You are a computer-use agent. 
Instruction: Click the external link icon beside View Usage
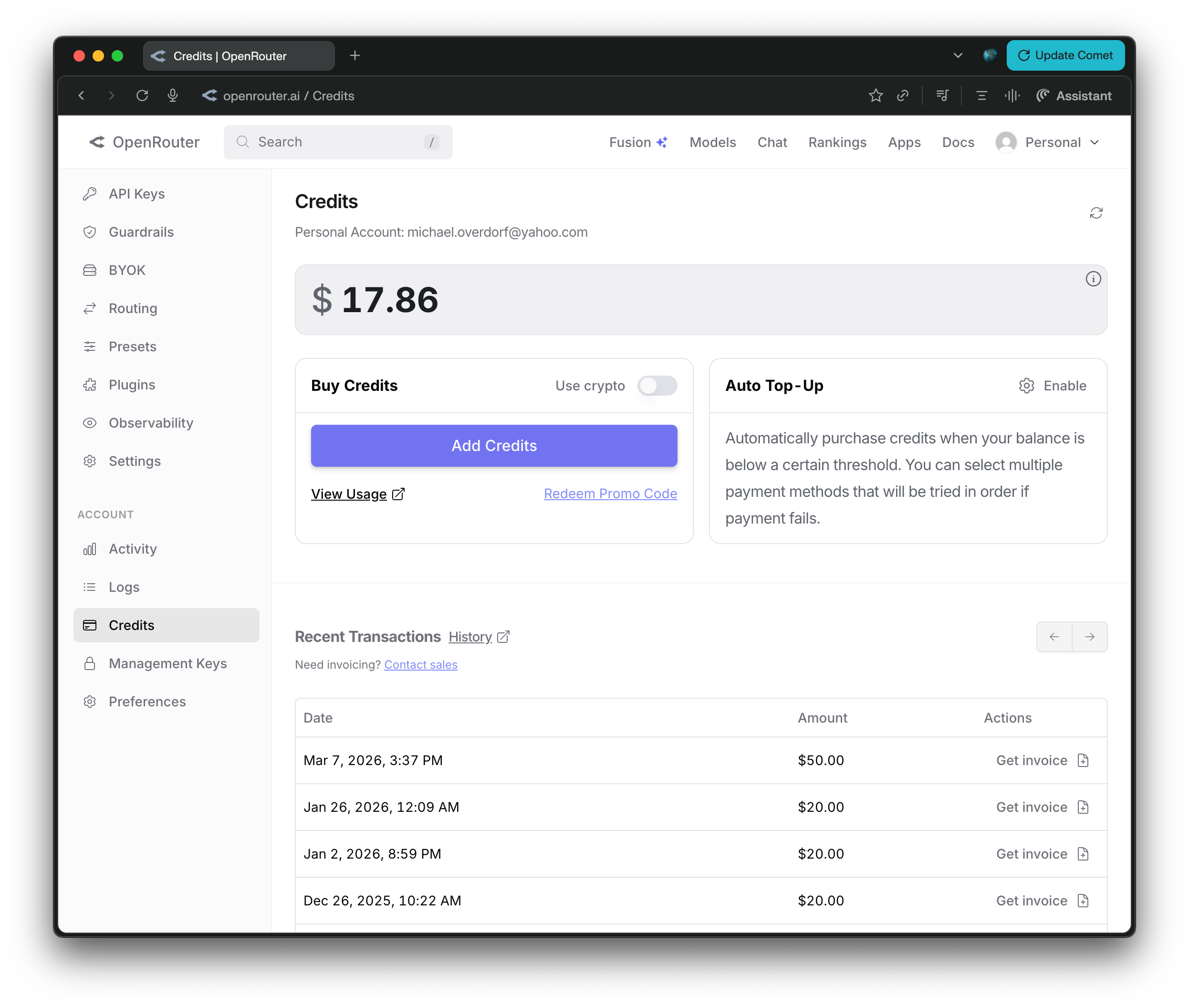[x=398, y=493]
